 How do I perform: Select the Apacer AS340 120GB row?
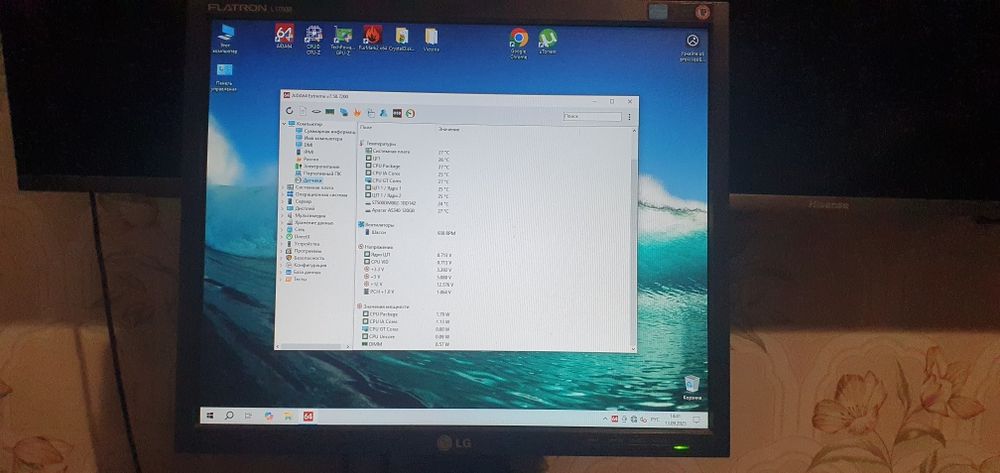pos(407,210)
